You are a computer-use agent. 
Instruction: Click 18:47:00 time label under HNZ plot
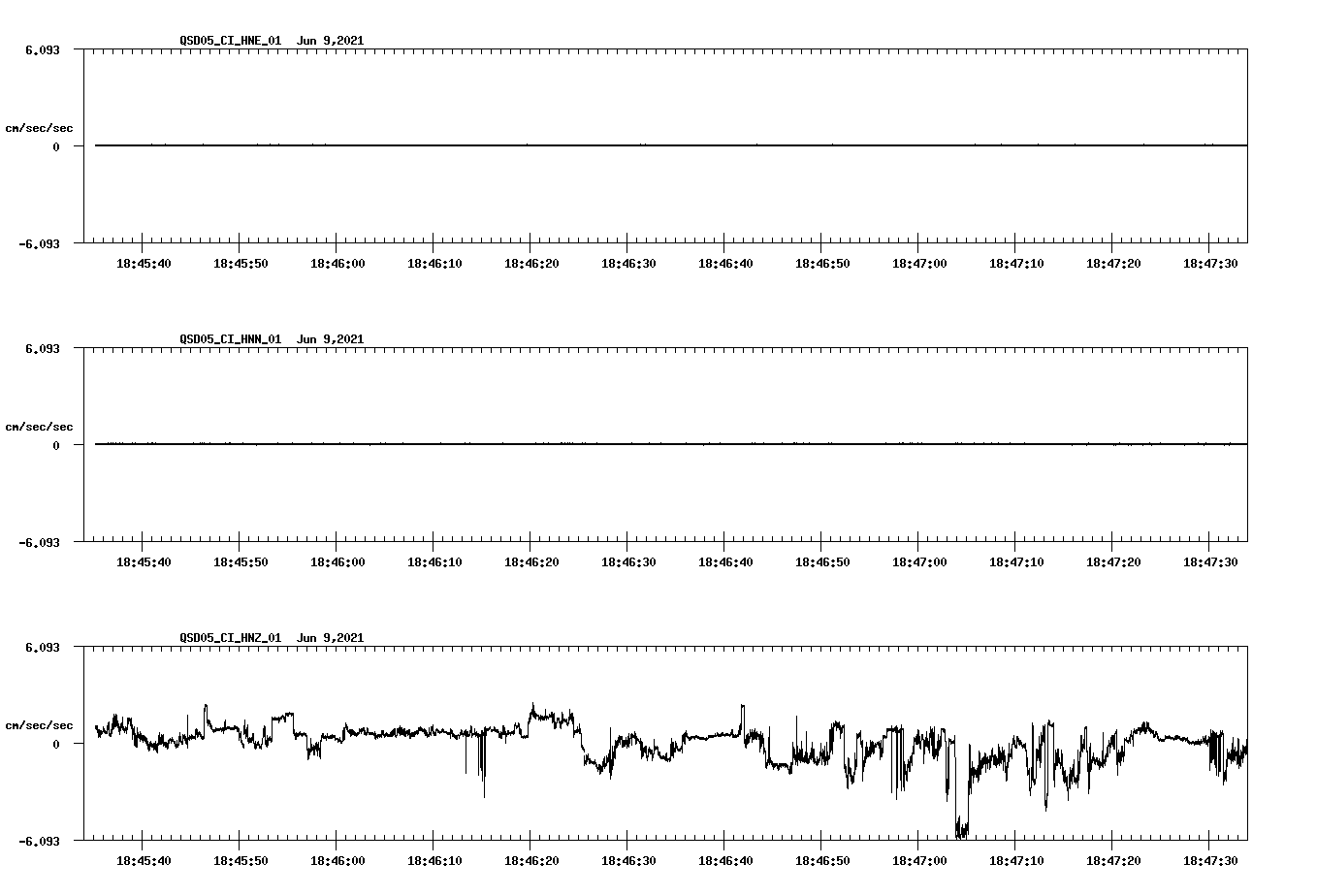pos(919,861)
